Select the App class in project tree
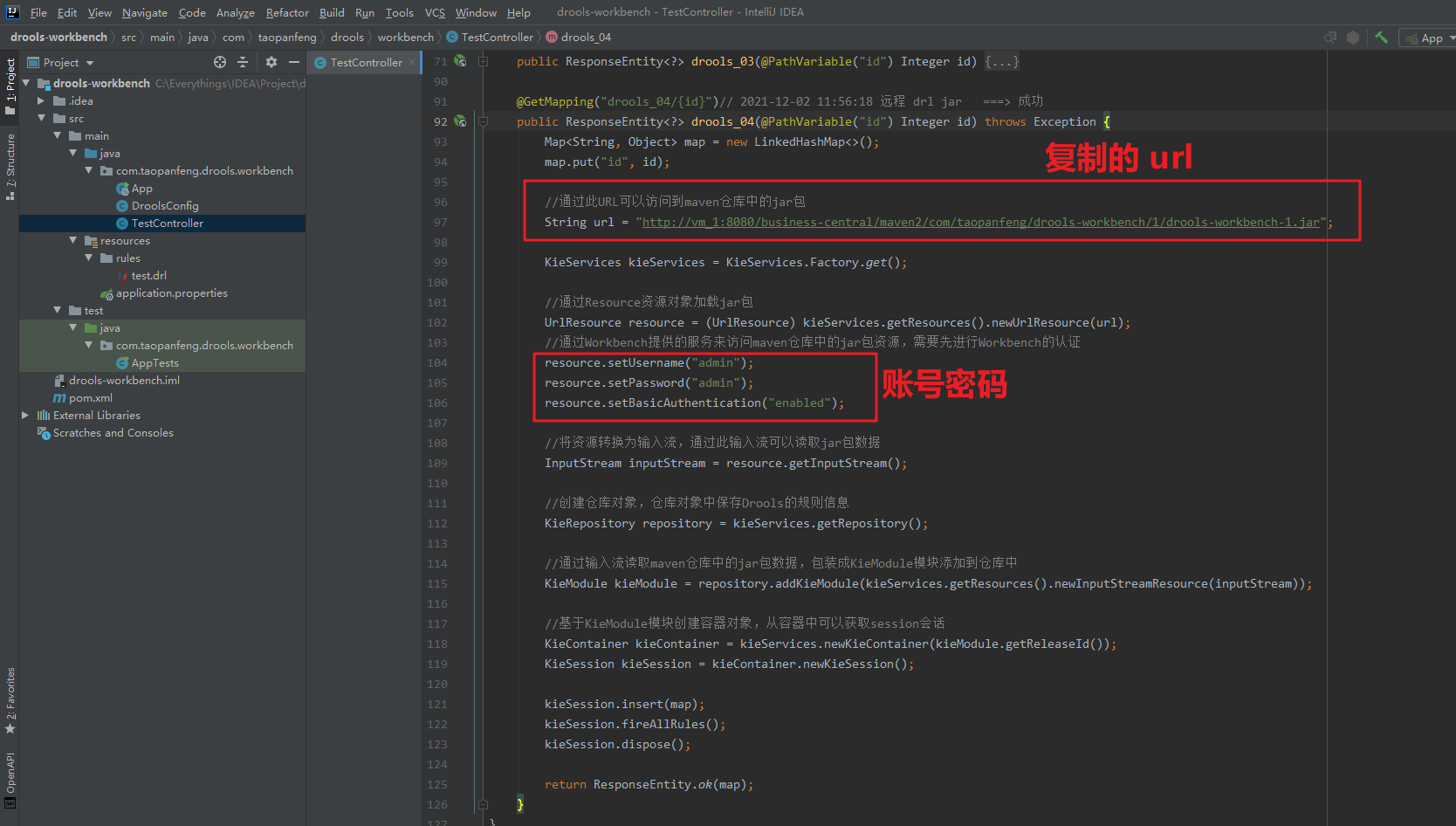The height and width of the screenshot is (826, 1456). (141, 188)
